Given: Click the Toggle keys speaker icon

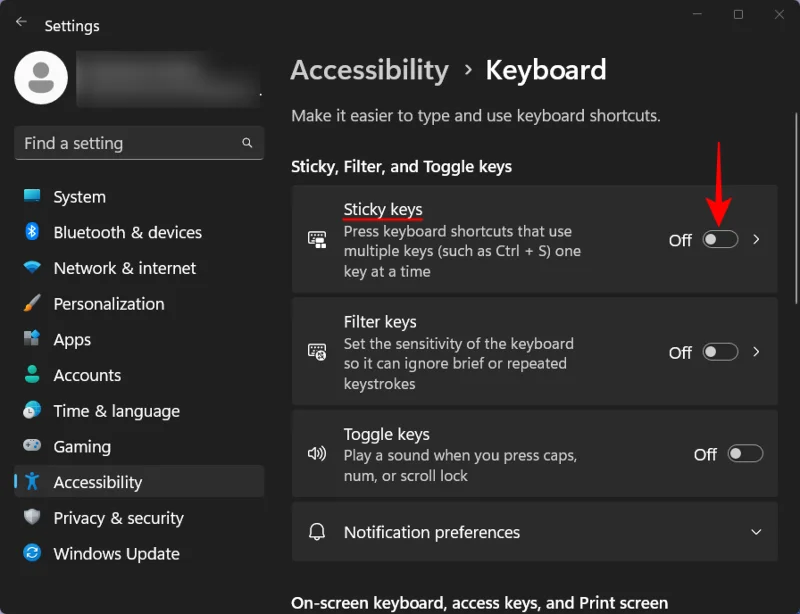Looking at the screenshot, I should [x=317, y=454].
